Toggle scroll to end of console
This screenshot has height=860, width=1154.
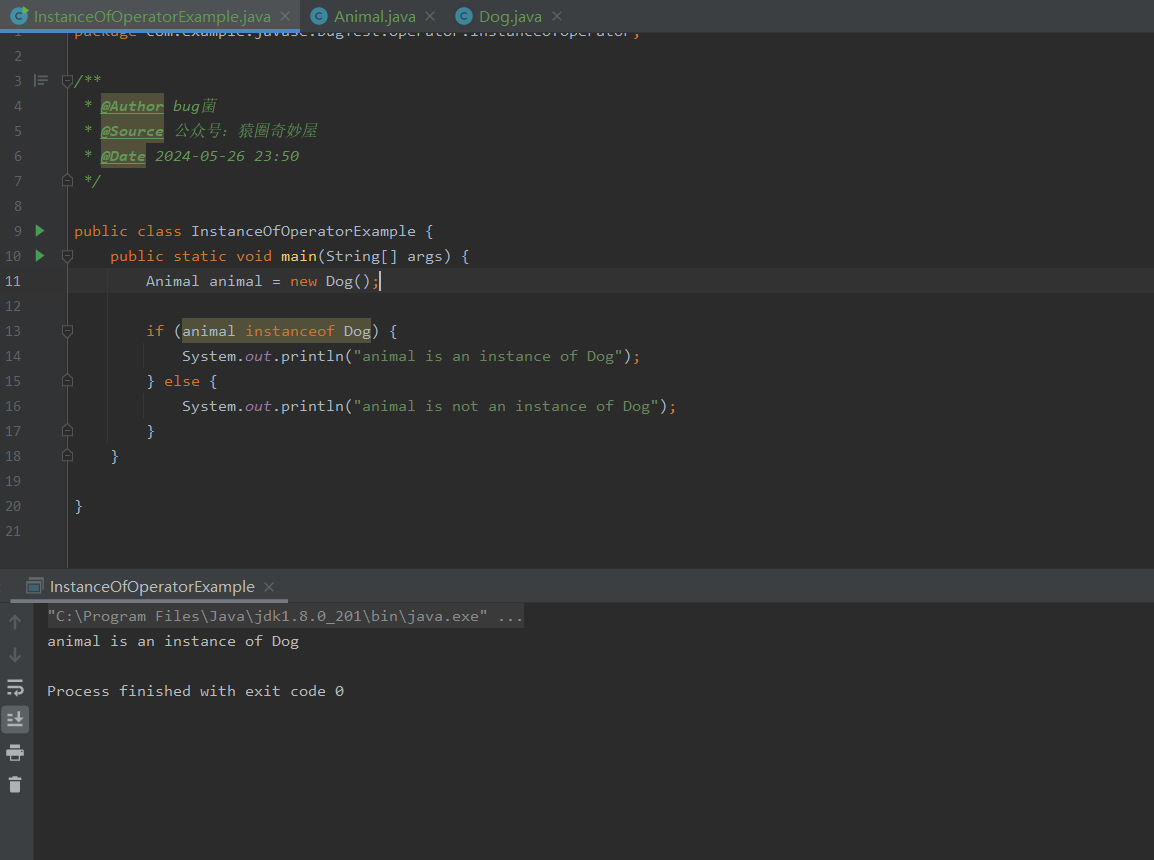pos(15,719)
